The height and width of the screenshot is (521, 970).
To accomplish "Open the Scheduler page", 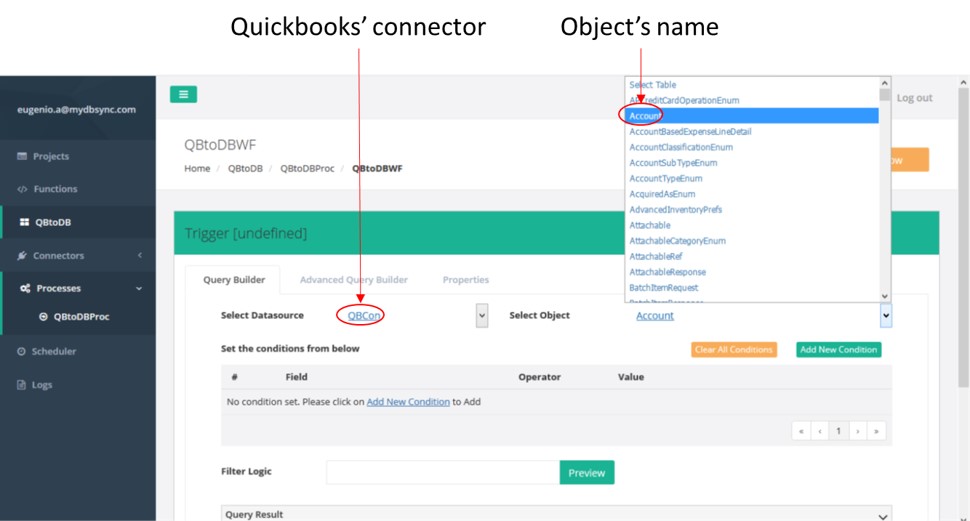I will click(53, 351).
